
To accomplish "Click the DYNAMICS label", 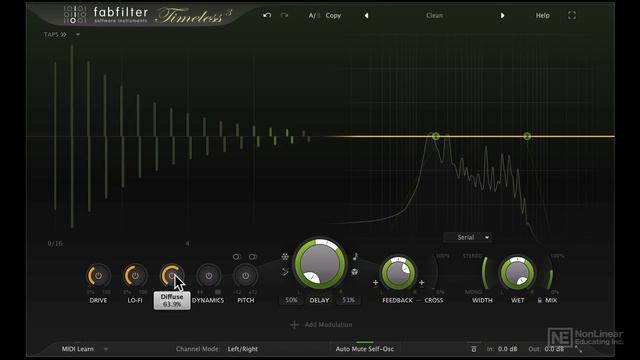I will tap(208, 300).
